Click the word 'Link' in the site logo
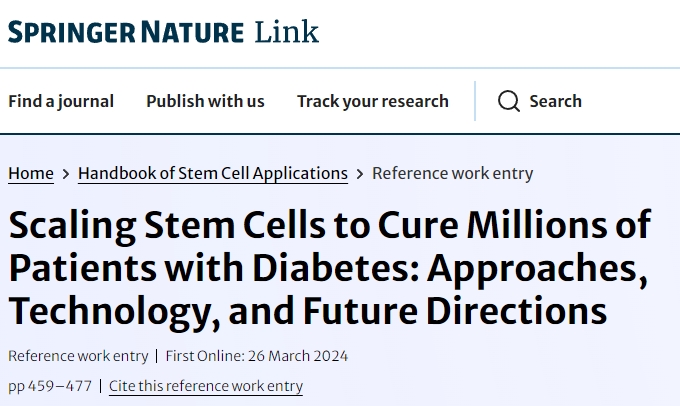680x406 pixels. pos(287,31)
